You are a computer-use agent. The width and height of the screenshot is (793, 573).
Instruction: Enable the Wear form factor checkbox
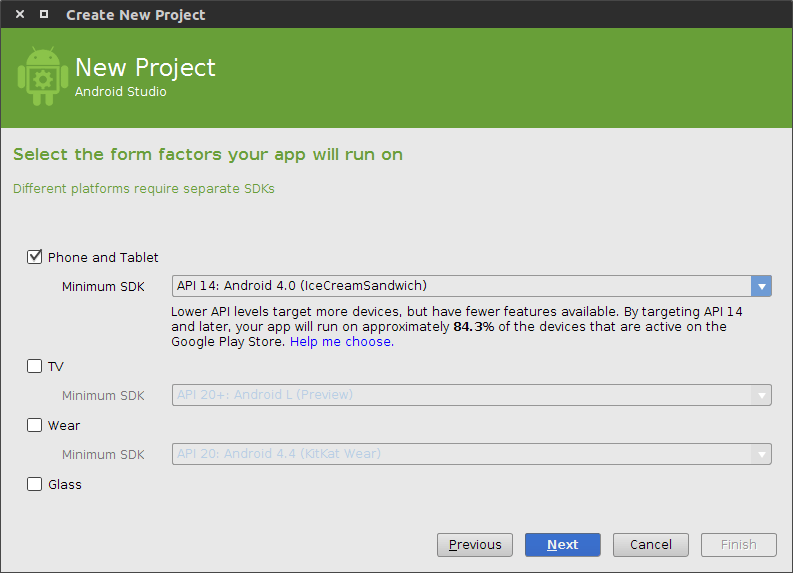34,425
